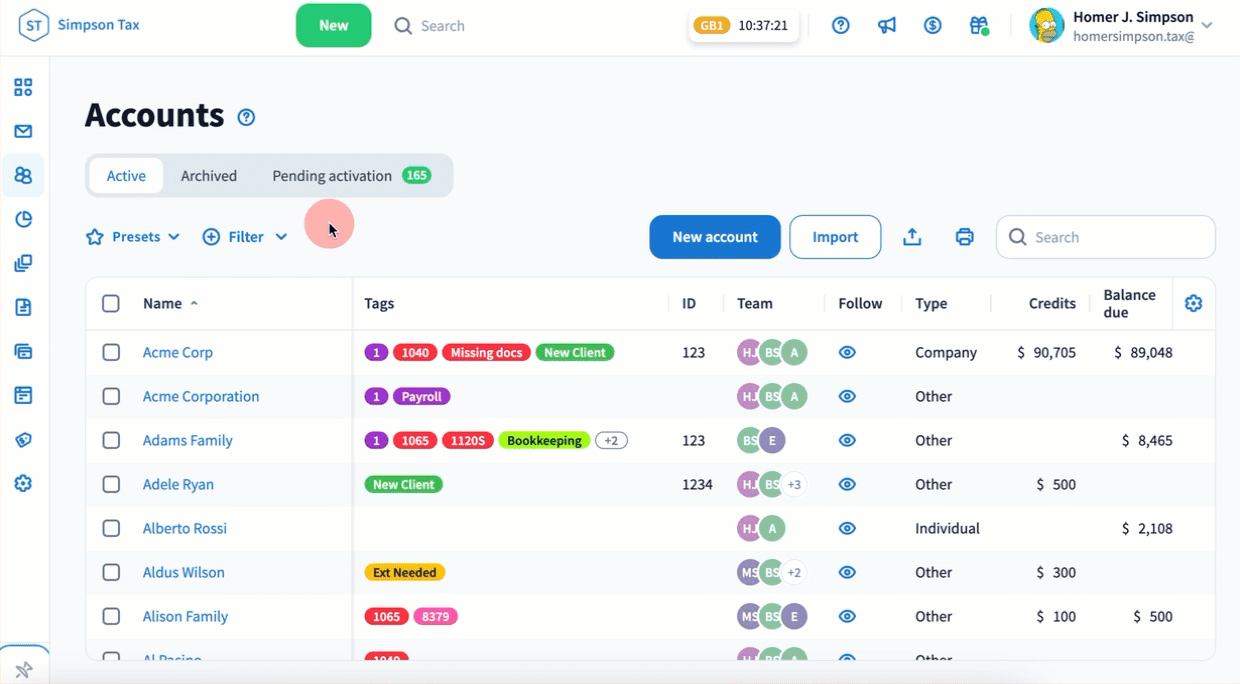Screen dimensions: 1240x684
Task: Toggle the follow eye for Adams Family
Action: point(847,440)
